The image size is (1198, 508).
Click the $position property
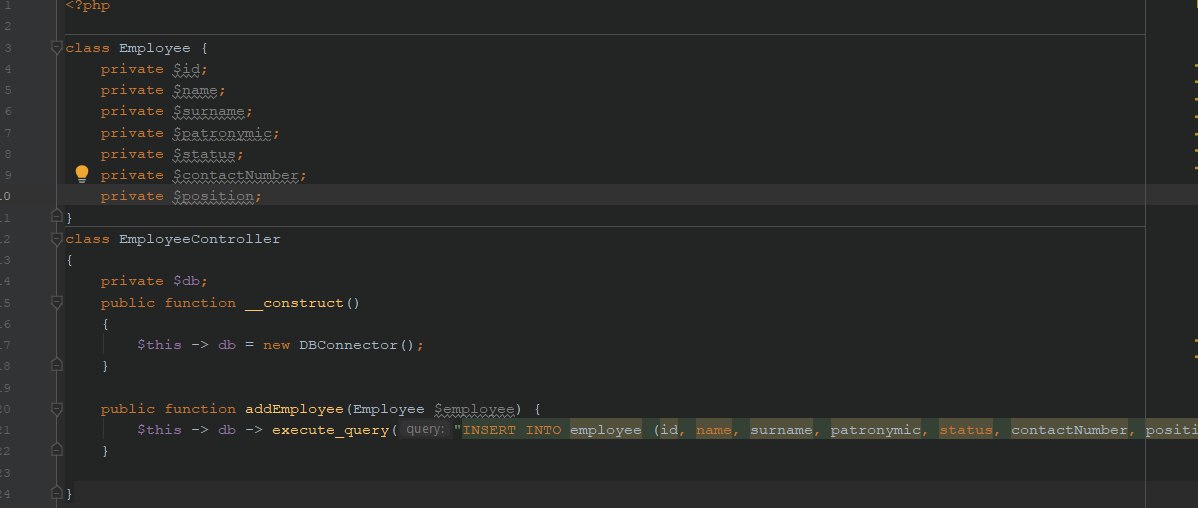[214, 196]
